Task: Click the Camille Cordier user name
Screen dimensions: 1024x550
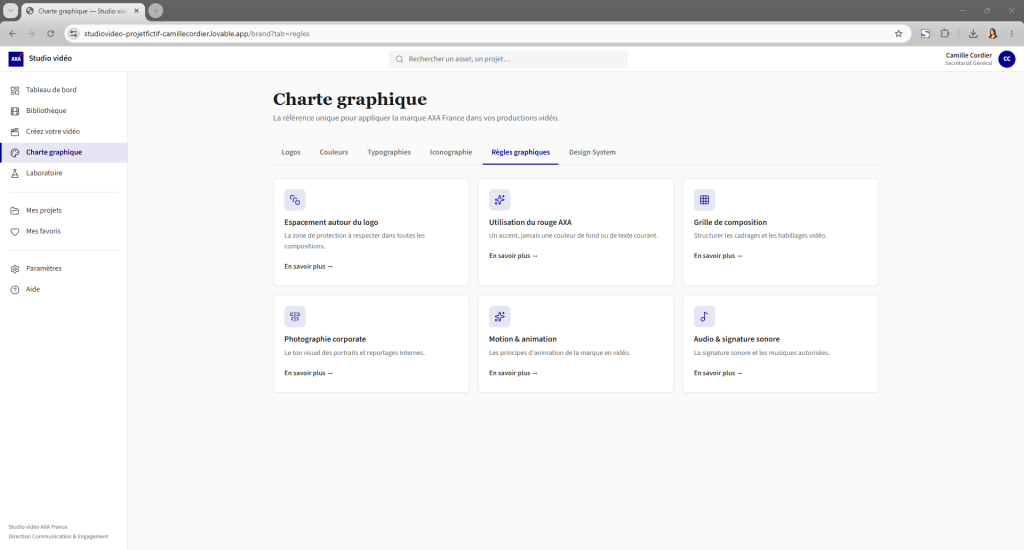Action: (968, 56)
